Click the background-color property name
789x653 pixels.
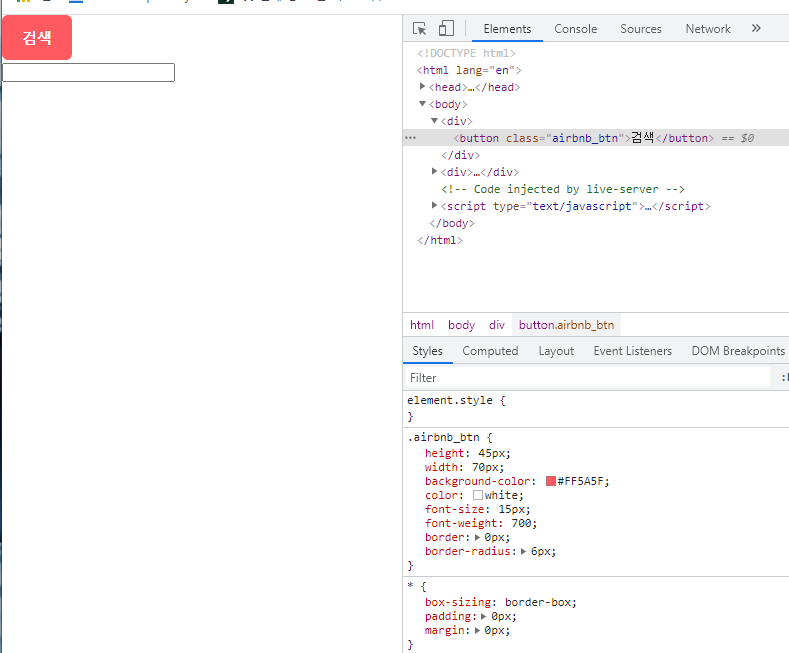(x=478, y=481)
